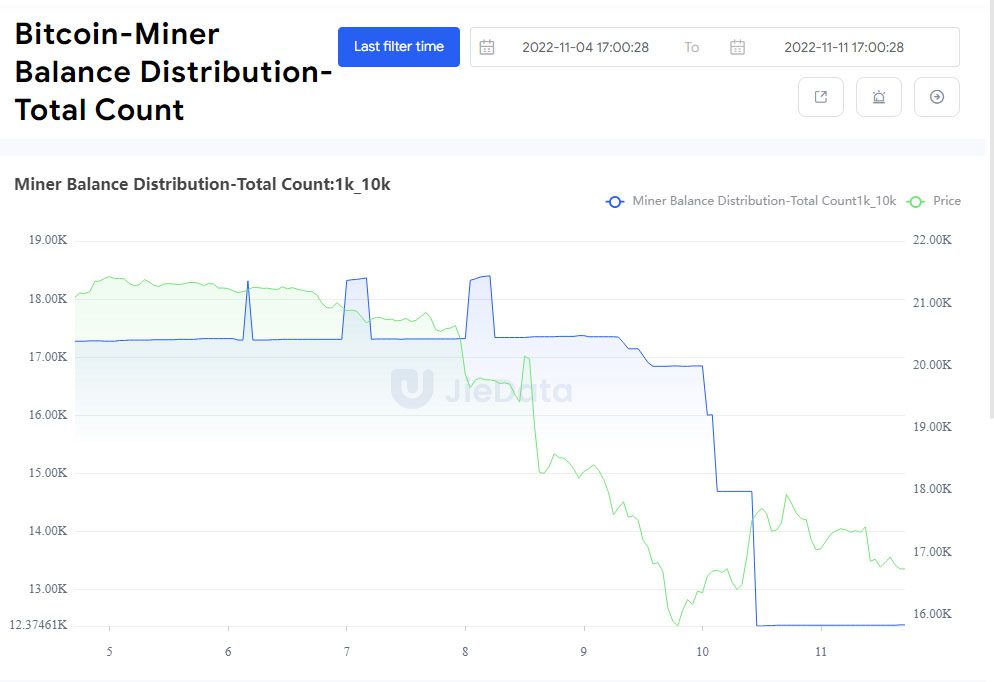The height and width of the screenshot is (682, 994).
Task: Click x-axis label 9
Action: coord(584,652)
